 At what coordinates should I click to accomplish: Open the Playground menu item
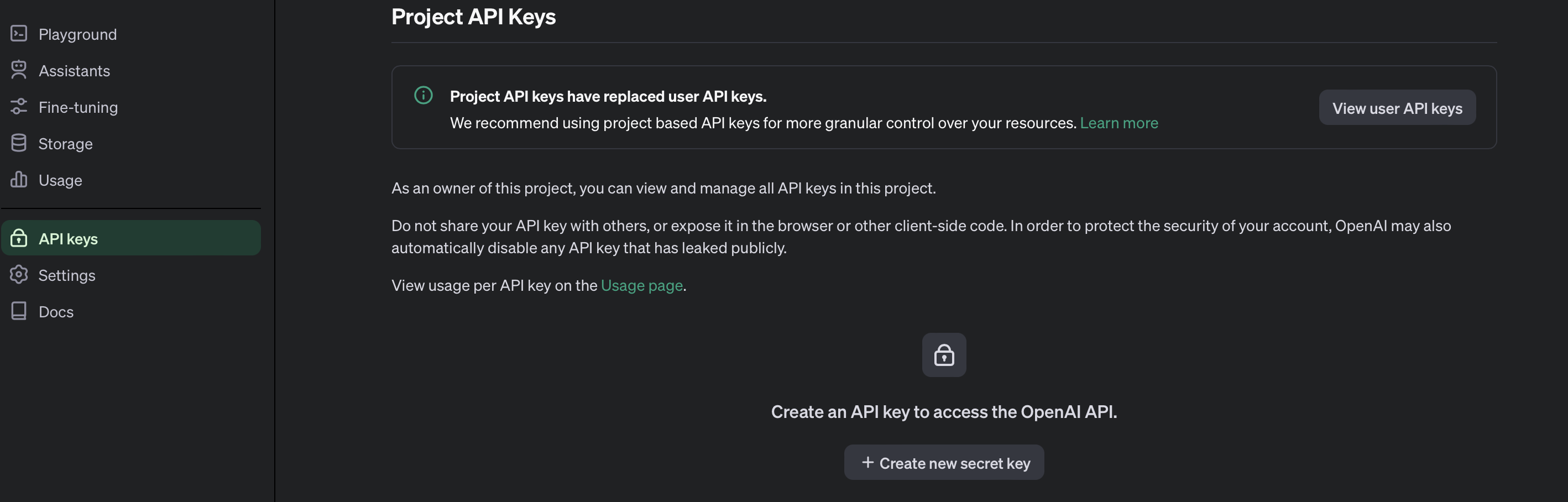point(77,34)
